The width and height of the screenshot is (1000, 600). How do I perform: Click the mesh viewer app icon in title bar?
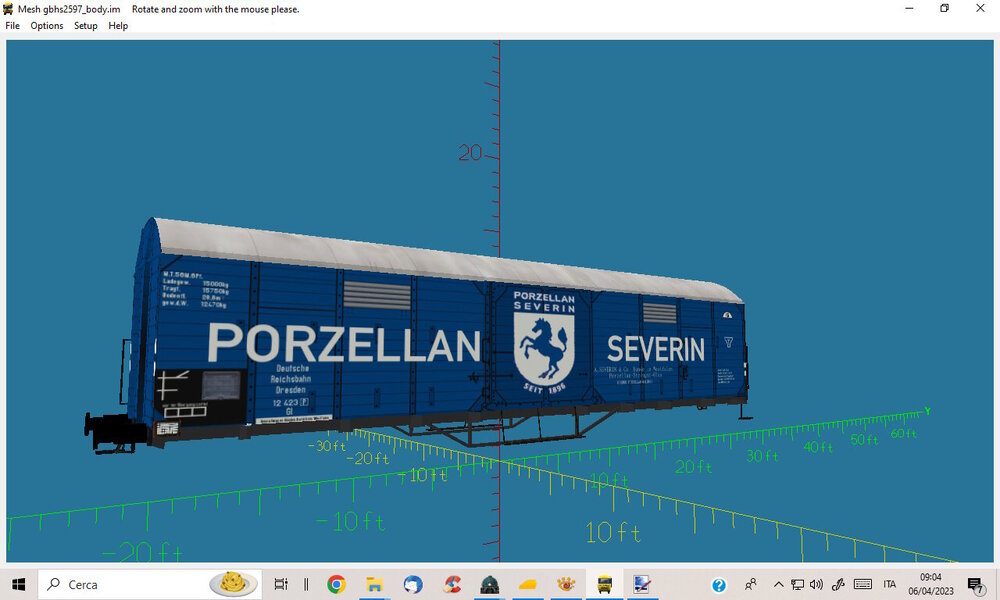pyautogui.click(x=8, y=9)
